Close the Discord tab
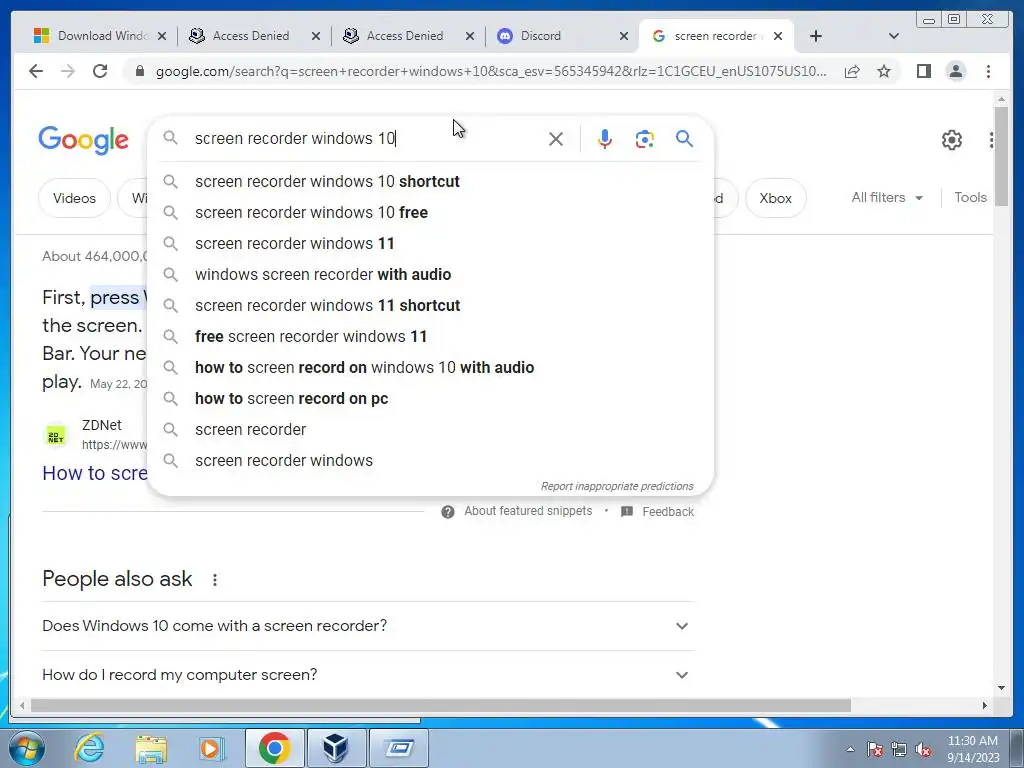1024x768 pixels. coord(624,36)
